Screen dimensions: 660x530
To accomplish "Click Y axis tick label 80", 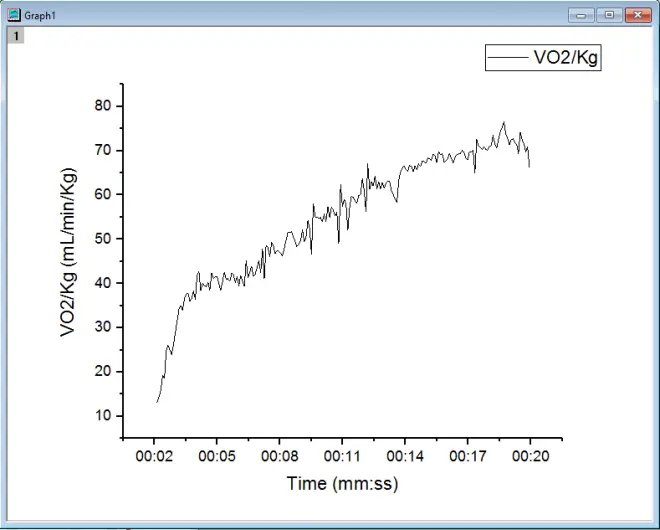I will 103,106.
